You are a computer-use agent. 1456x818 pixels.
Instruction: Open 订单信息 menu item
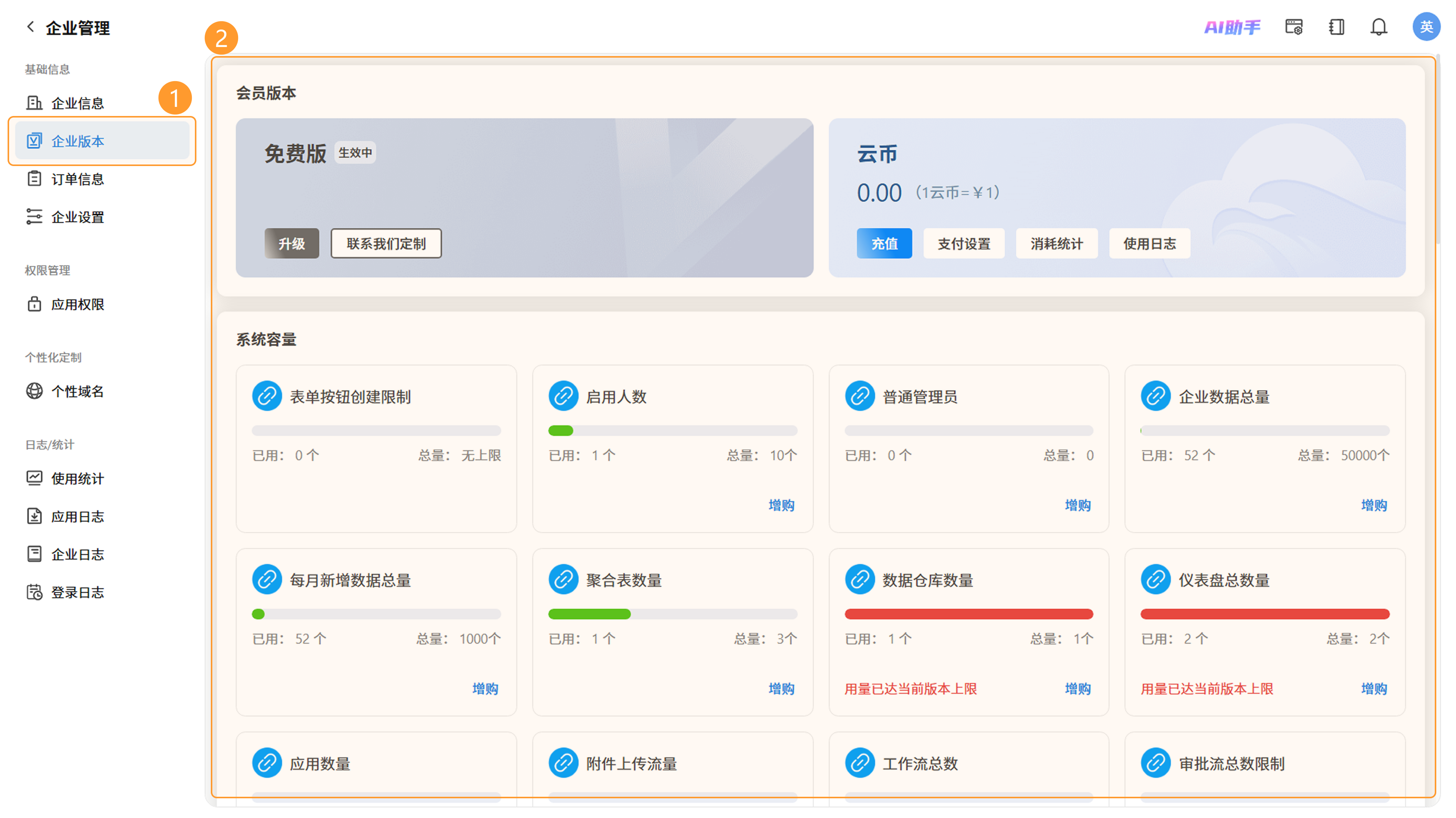[102, 179]
